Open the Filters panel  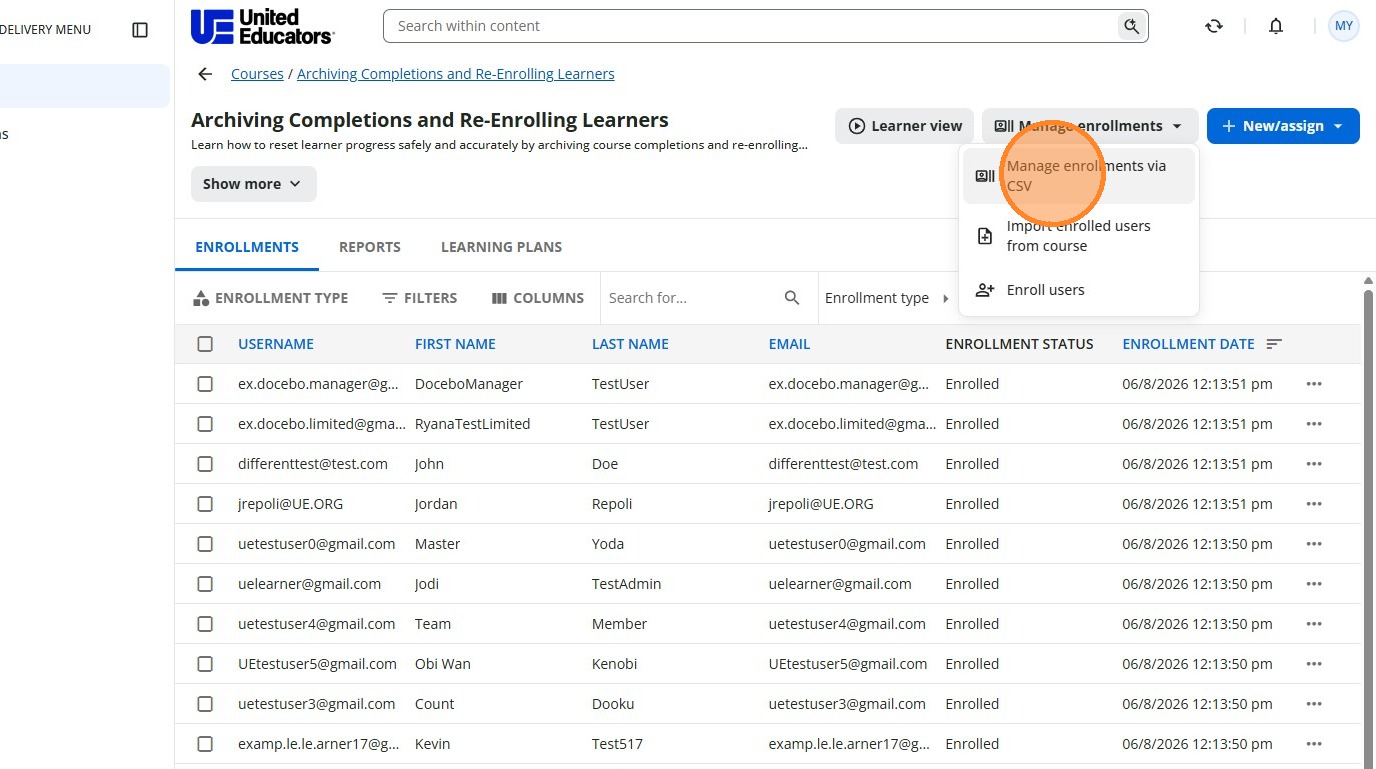point(420,298)
